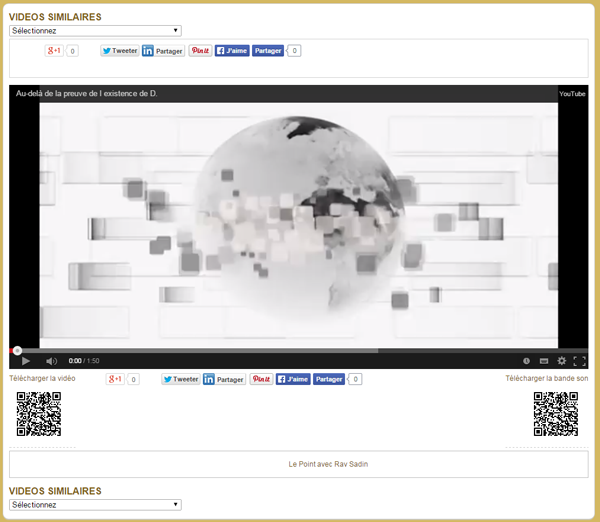Screen dimensions: 600x522
Task: Click the top Google +1 button
Action: [54, 51]
